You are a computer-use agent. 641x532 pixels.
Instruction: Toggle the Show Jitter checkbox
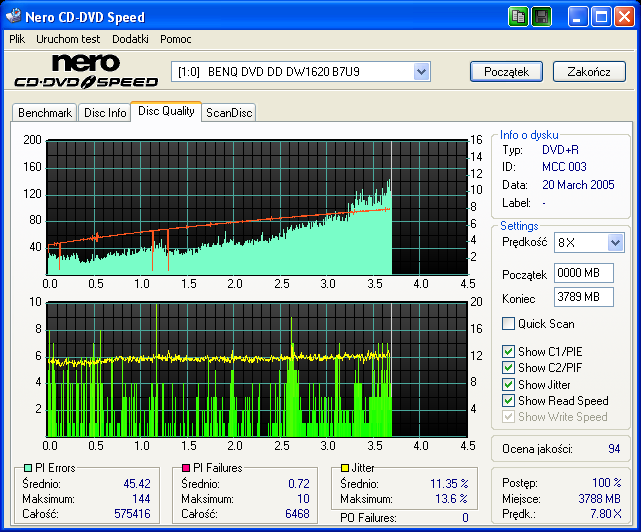click(508, 385)
